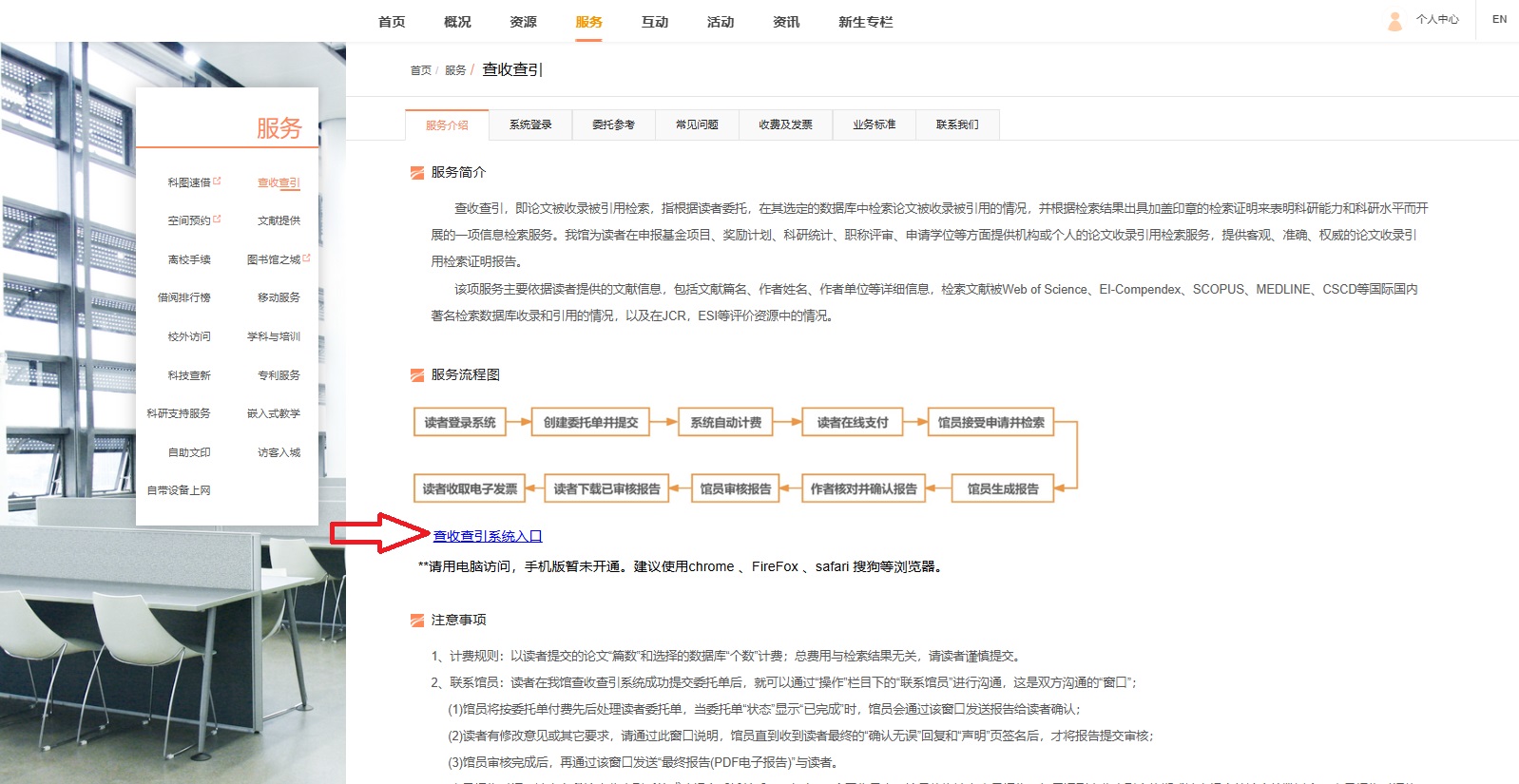
Task: Select the 收费及发票 tab
Action: coord(785,124)
